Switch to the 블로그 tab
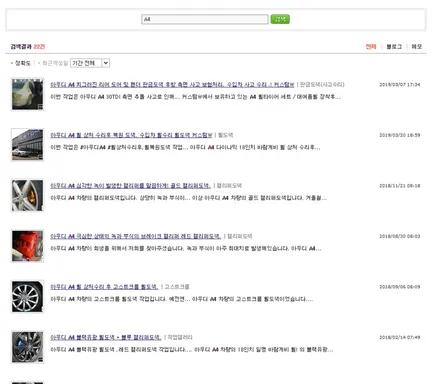This screenshot has height=384, width=440. [x=394, y=46]
